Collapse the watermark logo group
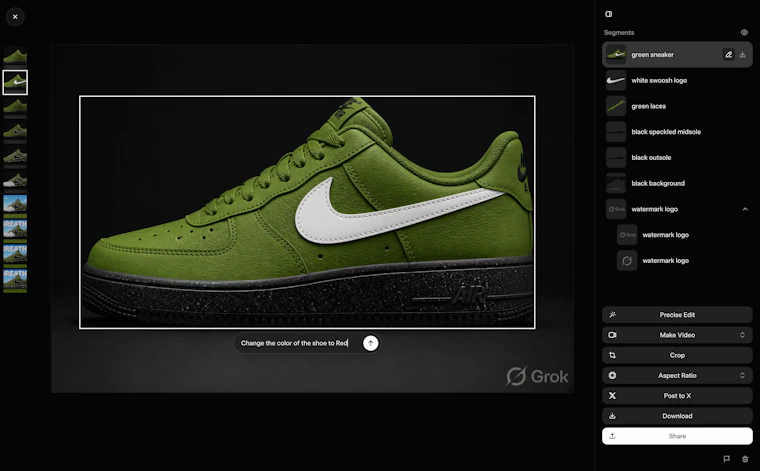Viewport: 760px width, 471px height. tap(745, 209)
